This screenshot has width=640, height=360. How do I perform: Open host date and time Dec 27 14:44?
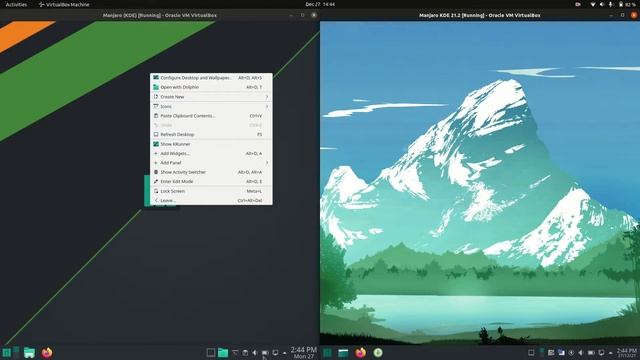point(320,4)
